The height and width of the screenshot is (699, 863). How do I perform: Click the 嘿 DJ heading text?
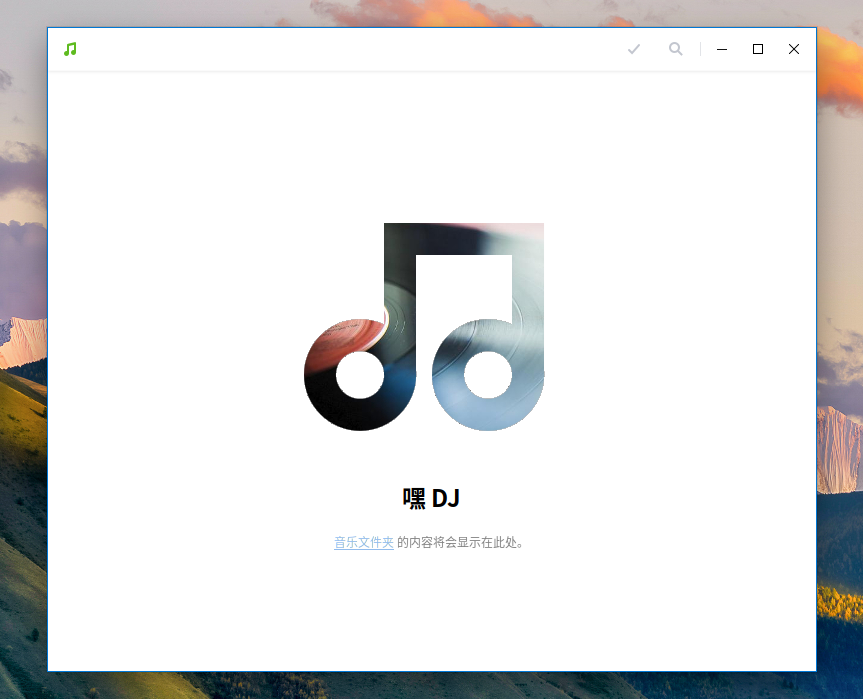431,499
